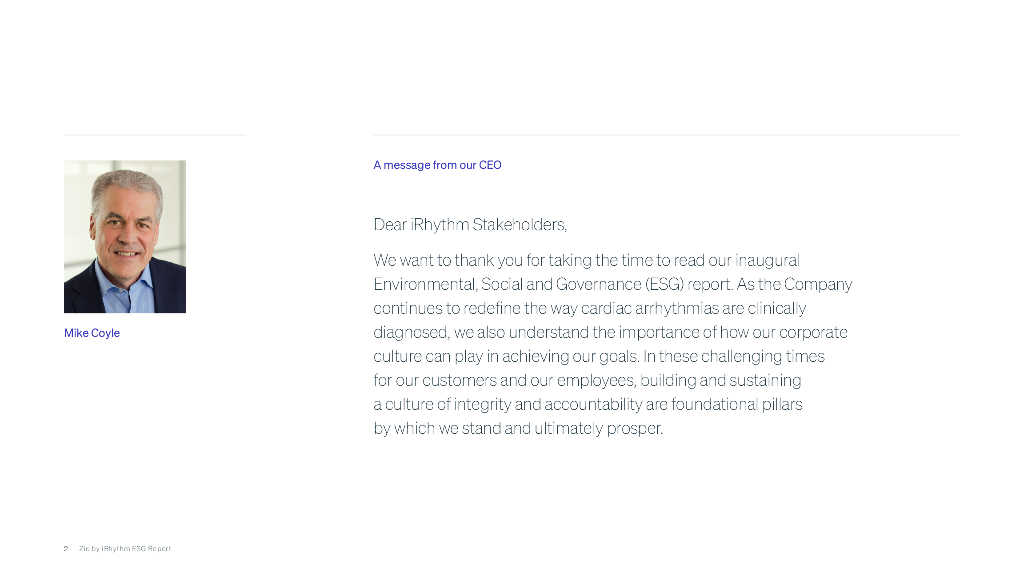Click the horizontal rule above the message heading
This screenshot has width=1024, height=576.
pyautogui.click(x=666, y=135)
